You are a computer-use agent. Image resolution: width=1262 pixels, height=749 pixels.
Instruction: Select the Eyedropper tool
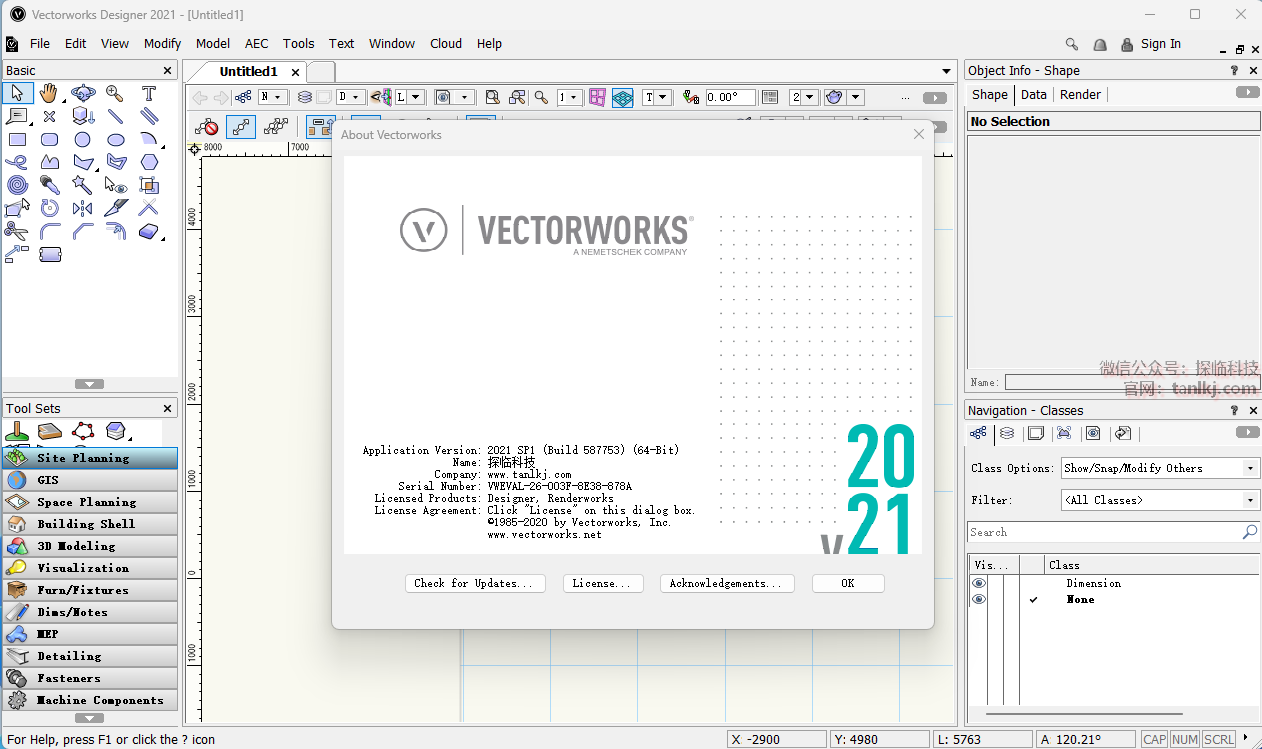(49, 185)
